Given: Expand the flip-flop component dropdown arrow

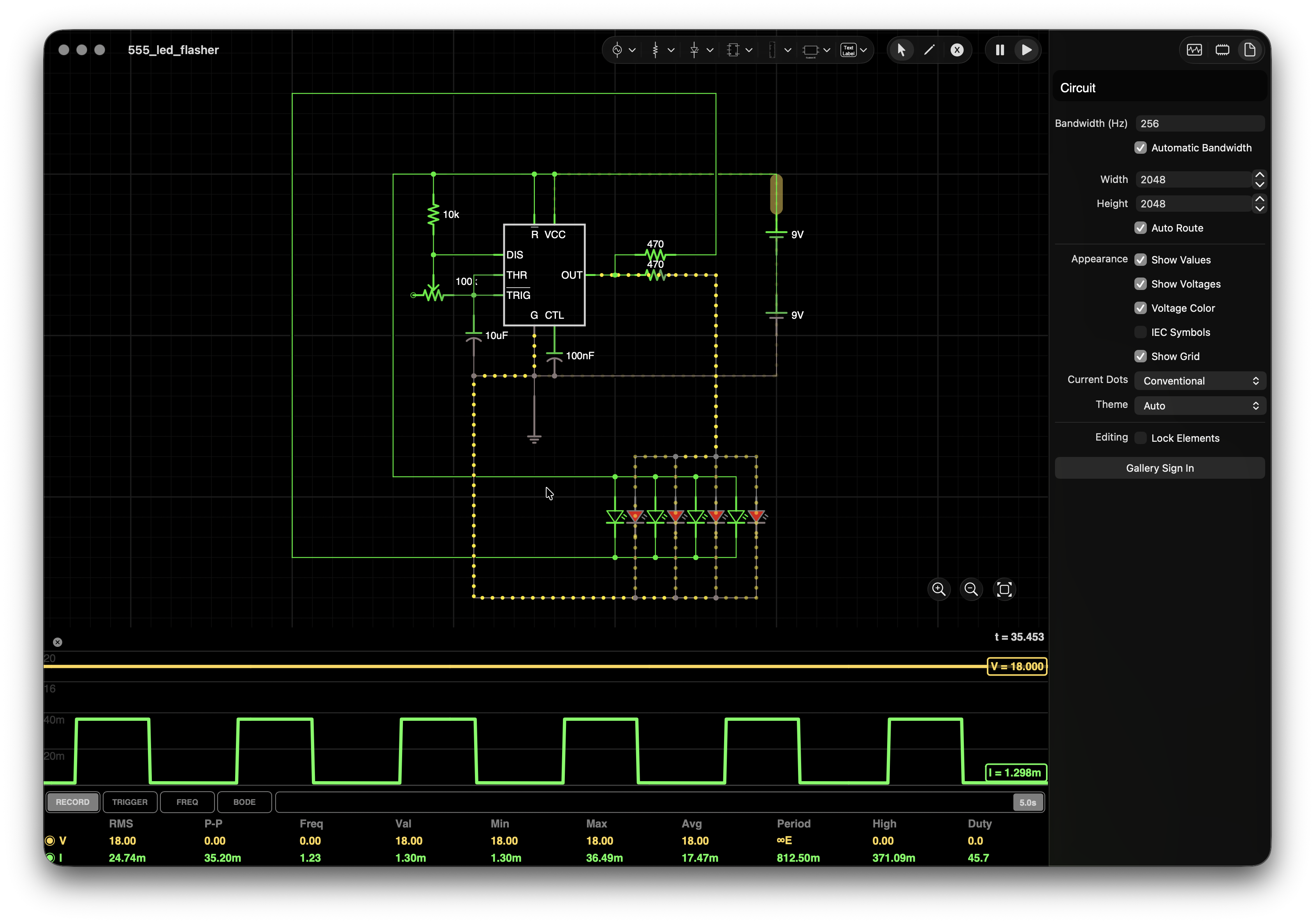Looking at the screenshot, I should pyautogui.click(x=749, y=50).
